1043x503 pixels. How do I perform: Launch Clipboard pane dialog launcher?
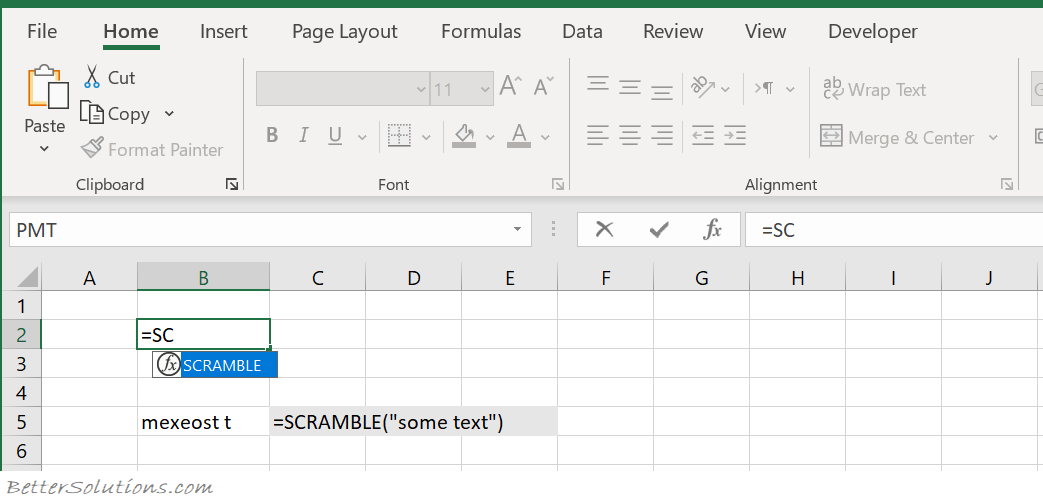(231, 184)
